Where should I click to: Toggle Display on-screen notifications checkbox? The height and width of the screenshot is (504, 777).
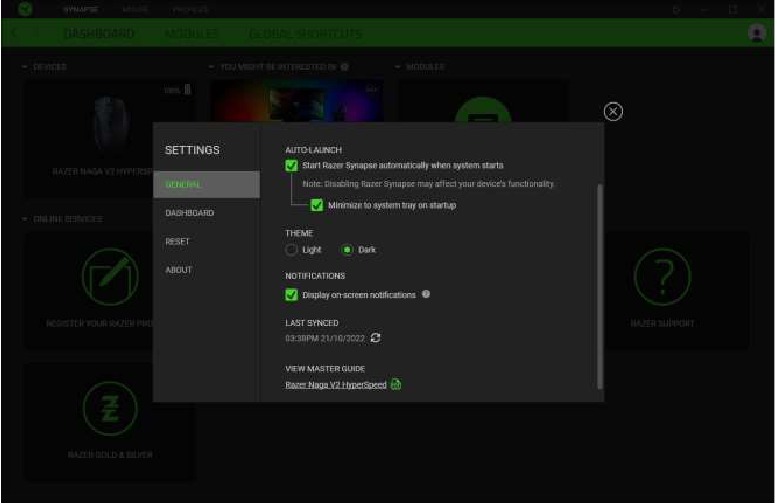point(292,295)
